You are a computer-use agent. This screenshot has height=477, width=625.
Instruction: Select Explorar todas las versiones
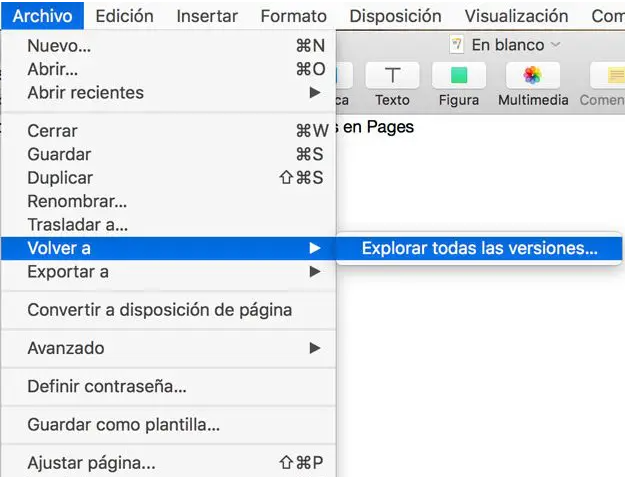pos(479,249)
